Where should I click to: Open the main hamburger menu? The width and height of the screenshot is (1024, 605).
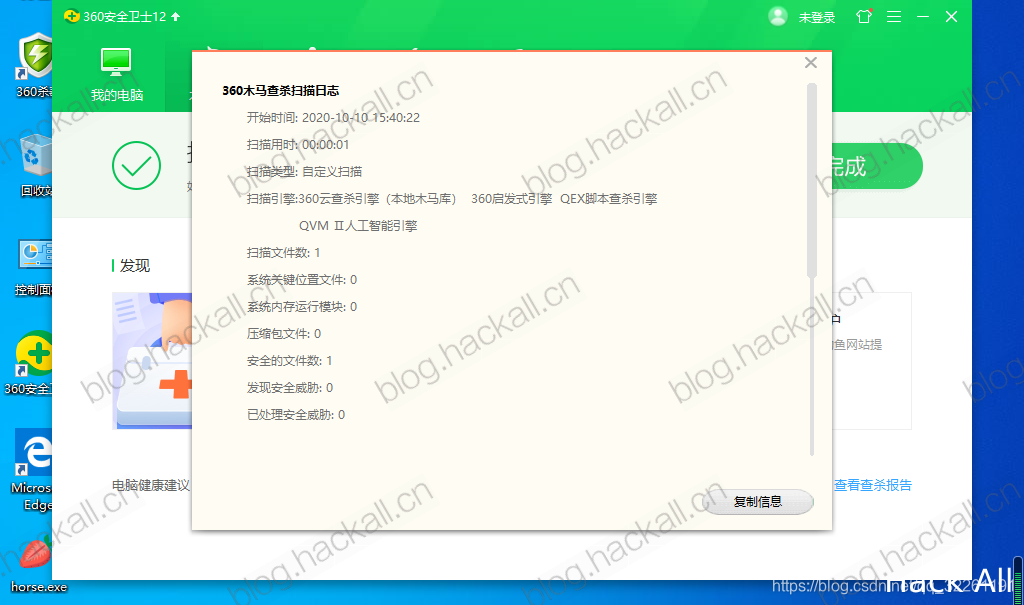pos(894,17)
